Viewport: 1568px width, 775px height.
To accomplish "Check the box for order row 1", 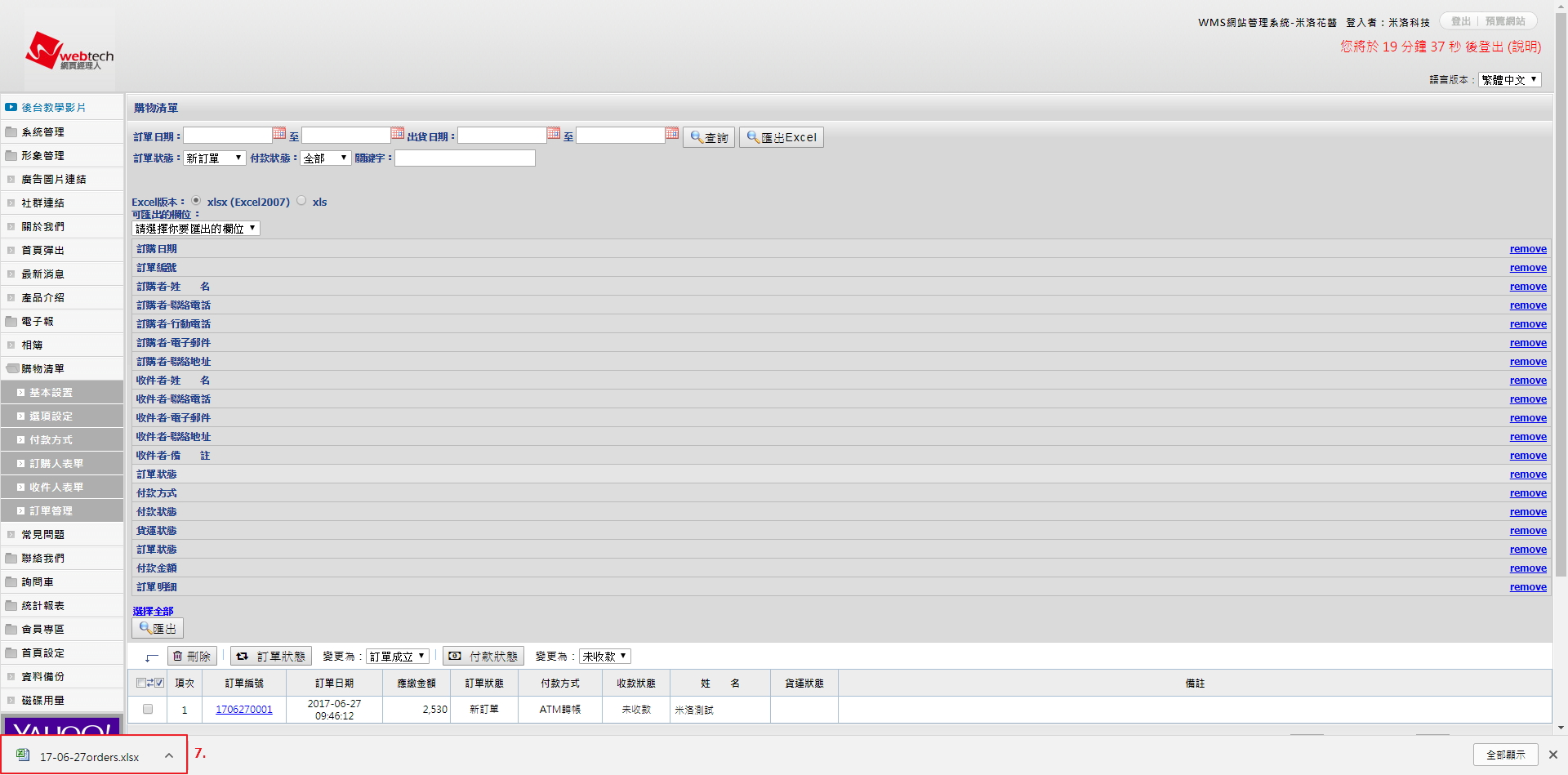I will pyautogui.click(x=148, y=709).
